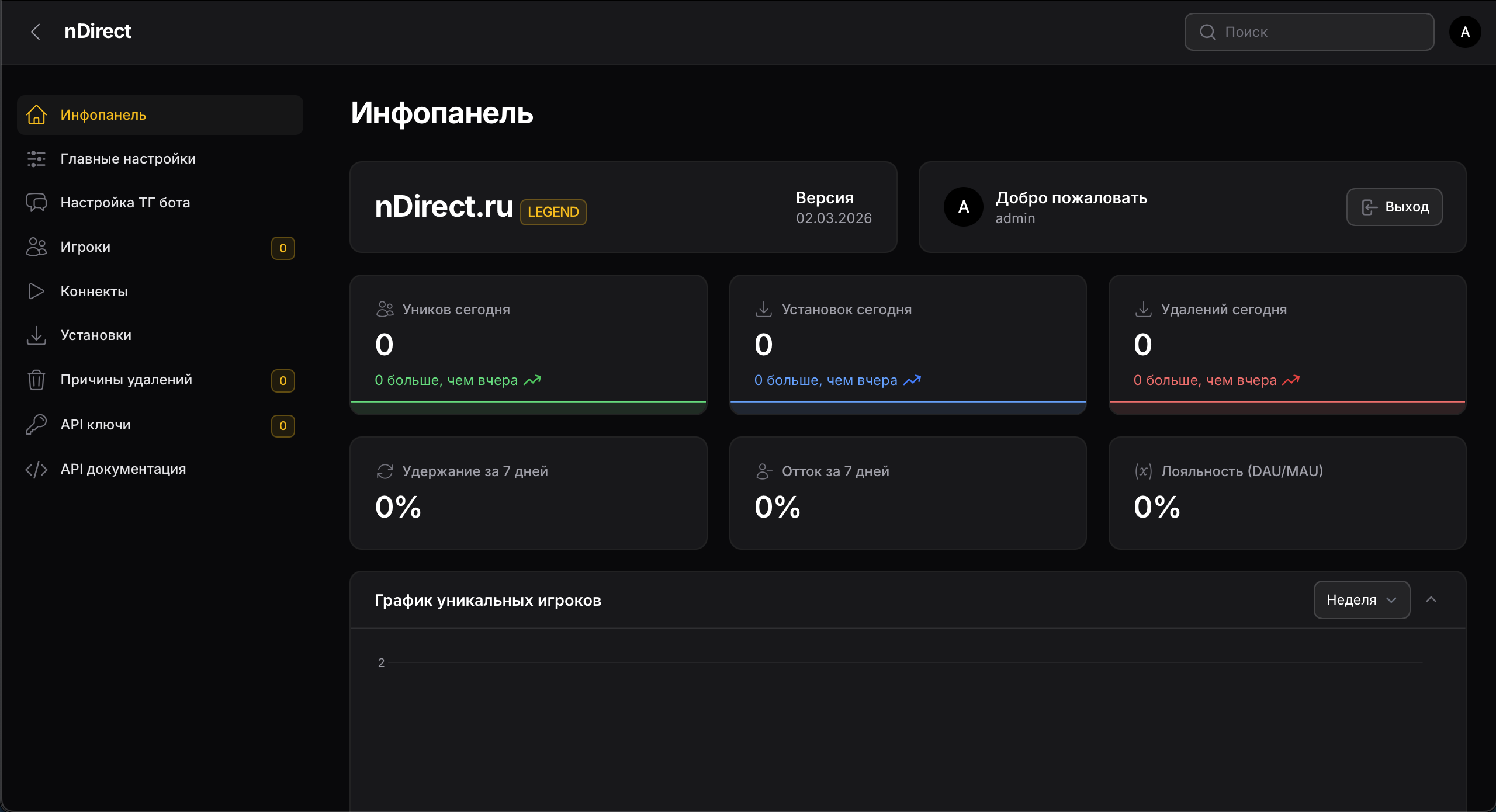Image resolution: width=1496 pixels, height=812 pixels.
Task: Open the search magnifier in the top bar
Action: tap(1208, 32)
